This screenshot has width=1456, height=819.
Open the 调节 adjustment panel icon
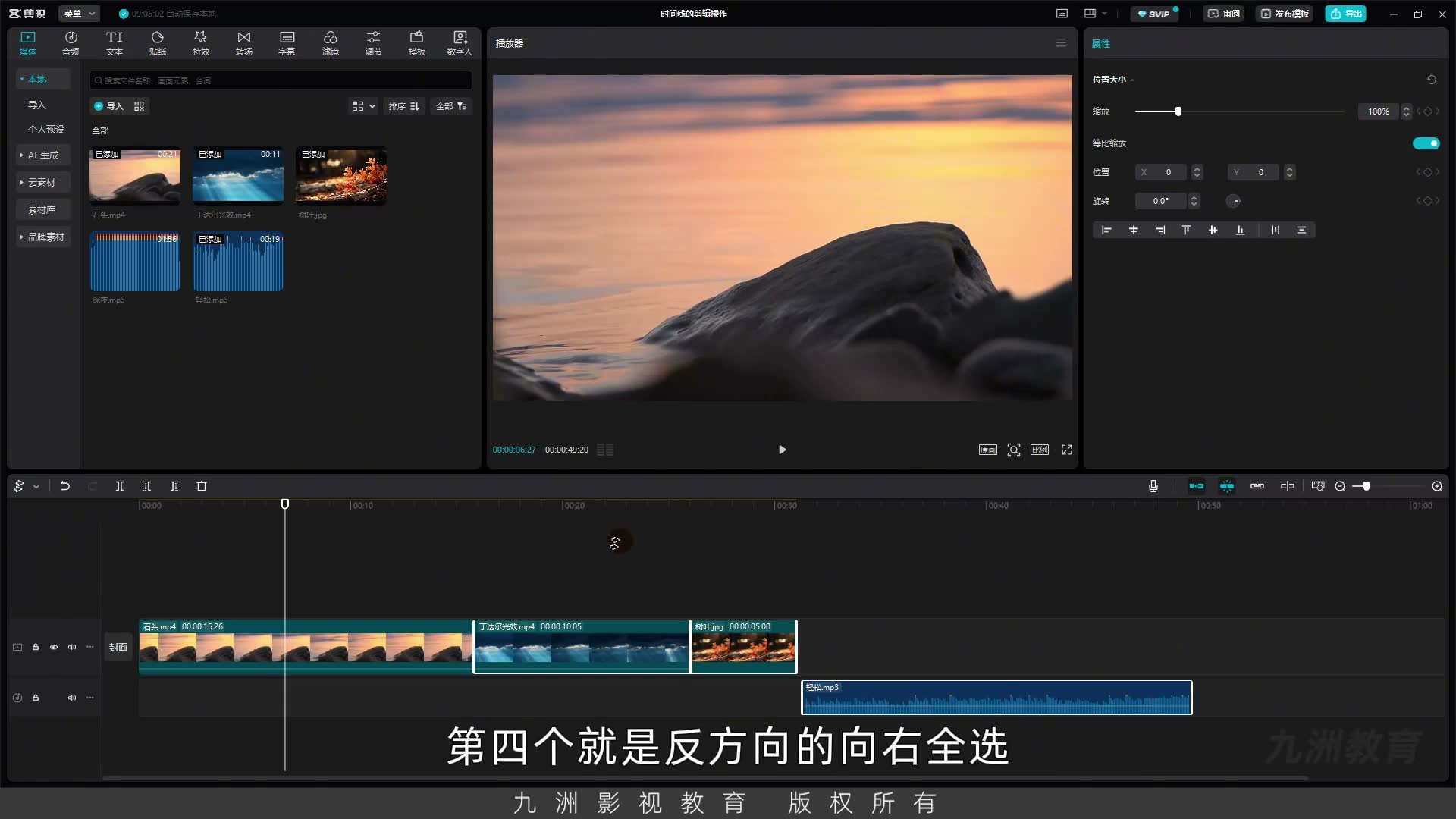[x=373, y=43]
